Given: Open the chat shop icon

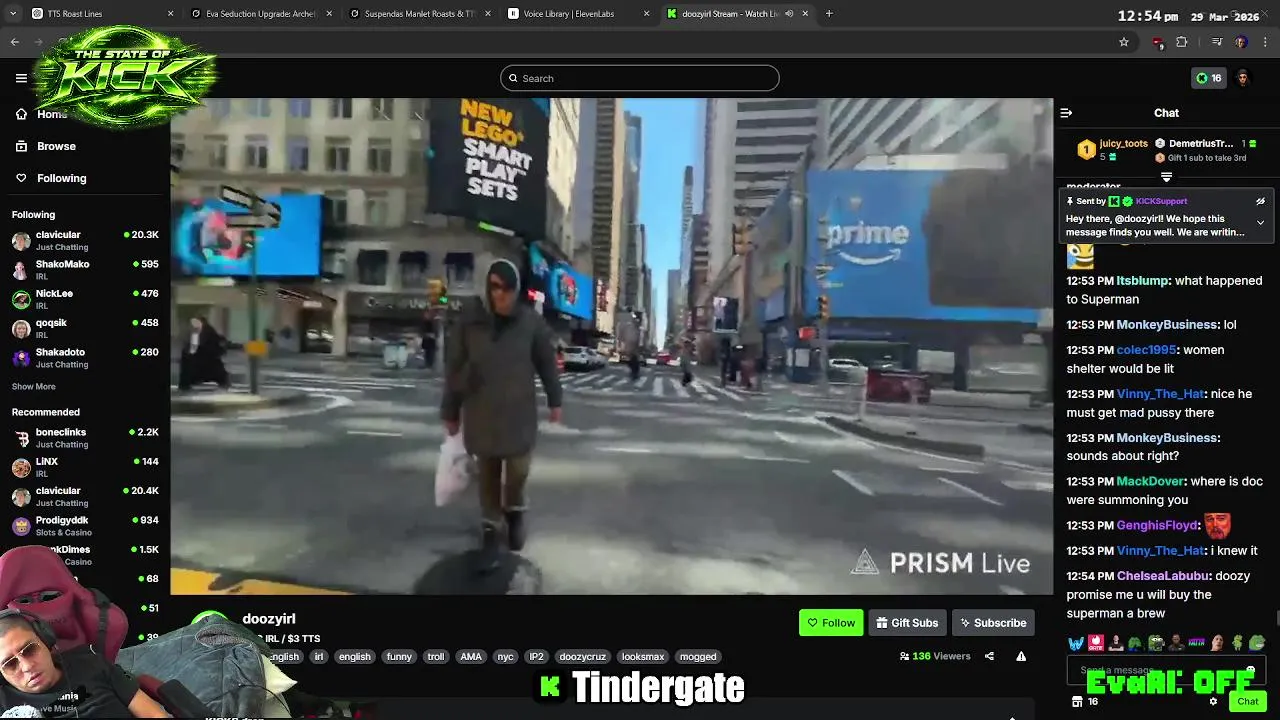Looking at the screenshot, I should [x=1077, y=702].
